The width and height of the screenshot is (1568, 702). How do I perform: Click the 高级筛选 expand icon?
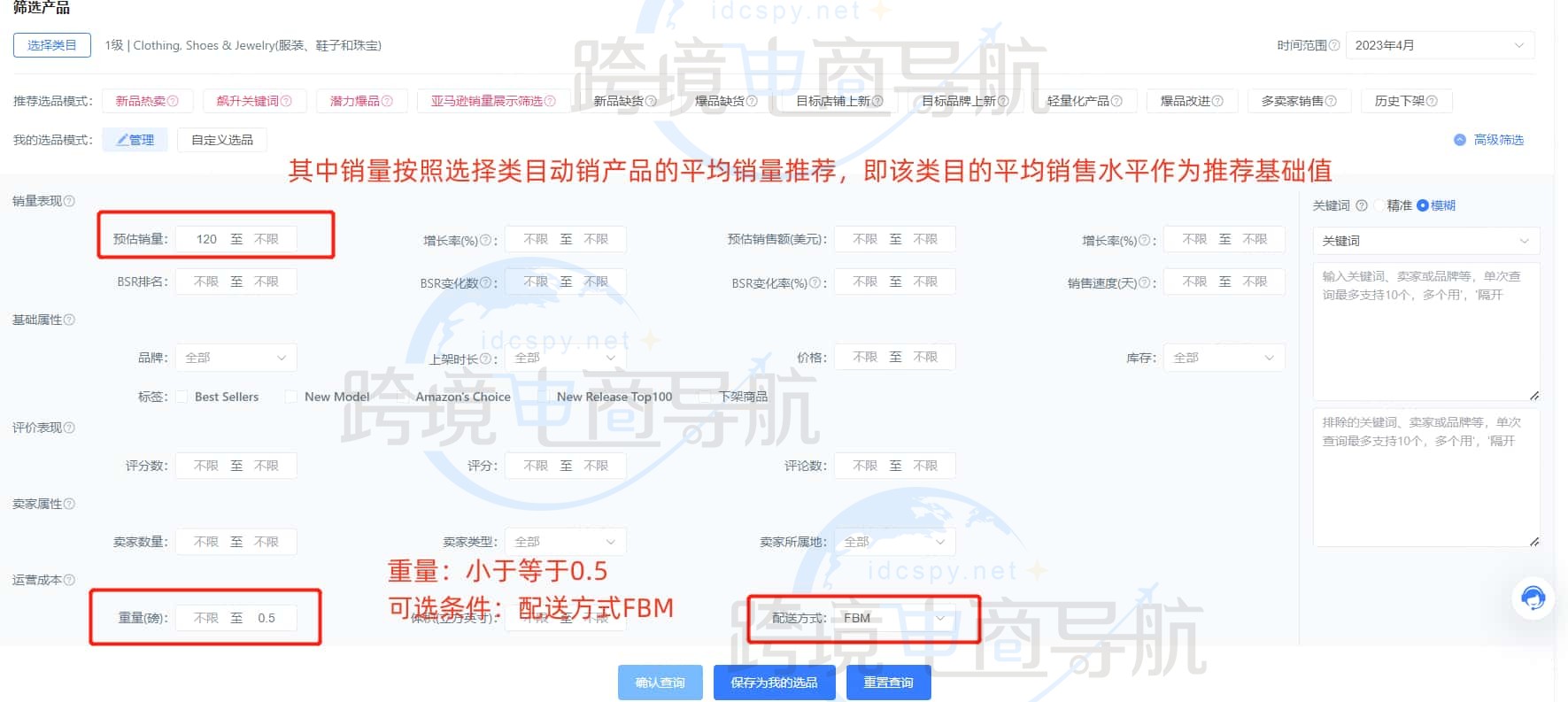[x=1460, y=140]
